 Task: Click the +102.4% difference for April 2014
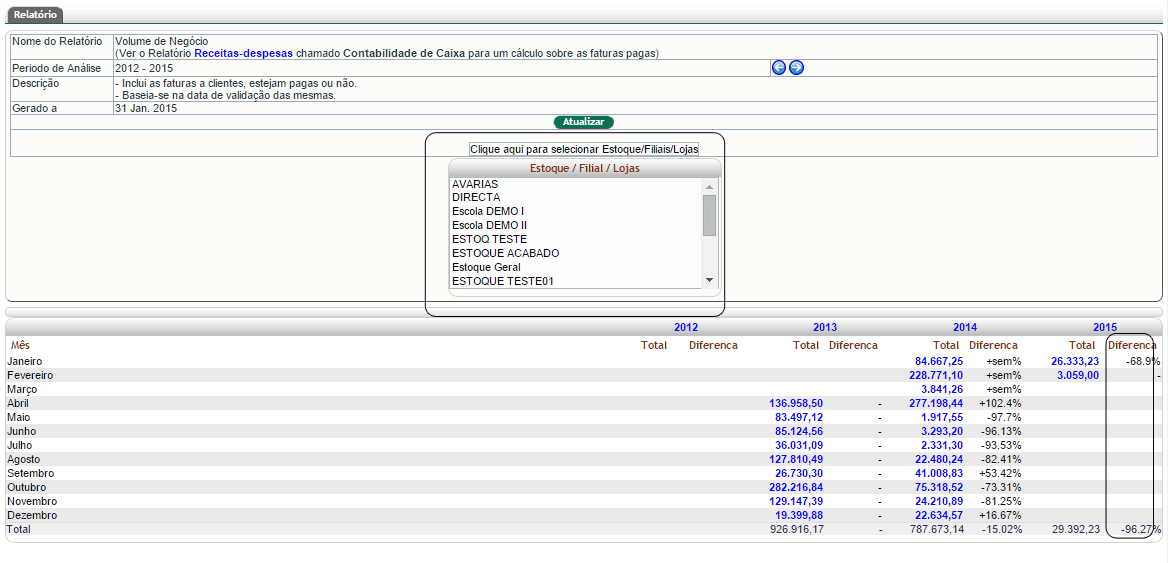[1000, 403]
